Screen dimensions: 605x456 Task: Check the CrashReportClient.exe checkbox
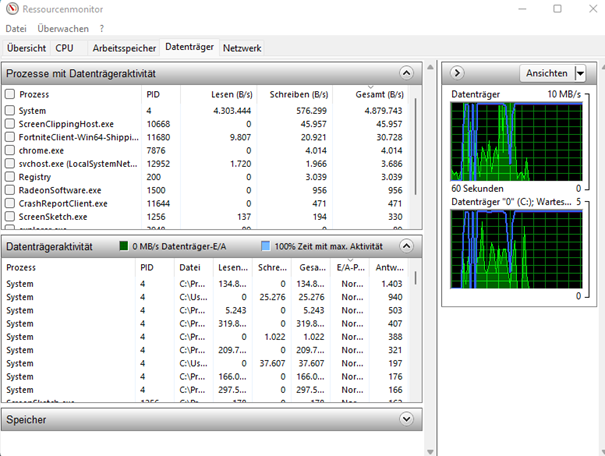point(10,203)
